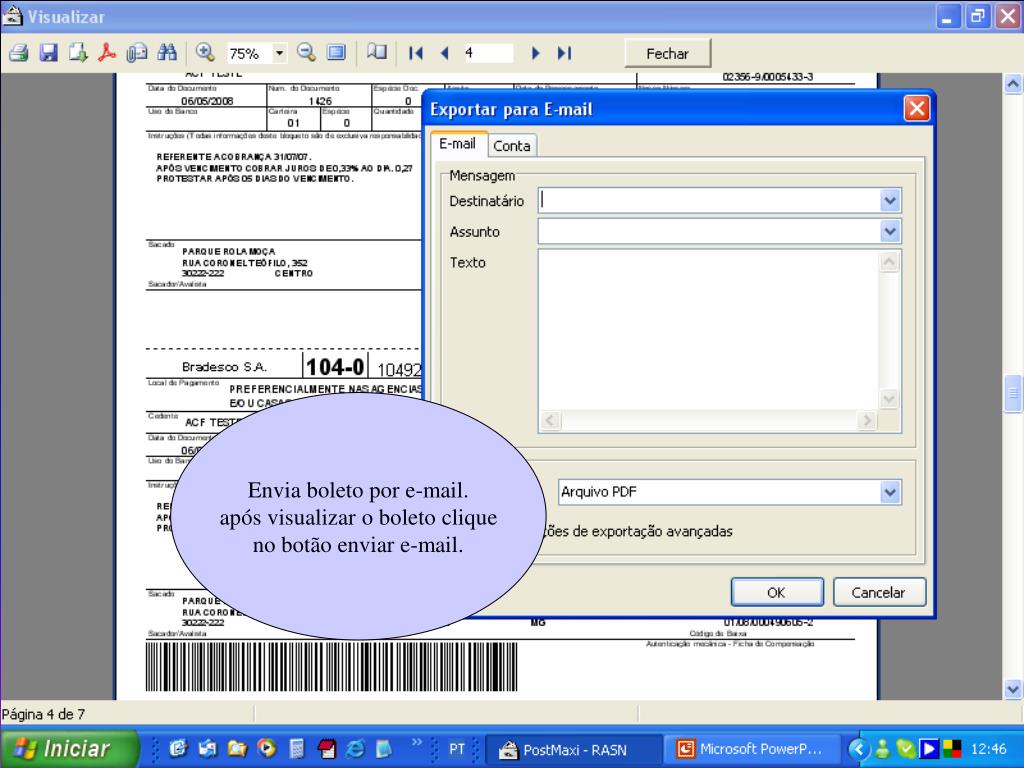This screenshot has height=768, width=1024.
Task: Click the taskbar clock showing 12:46
Action: [x=989, y=749]
